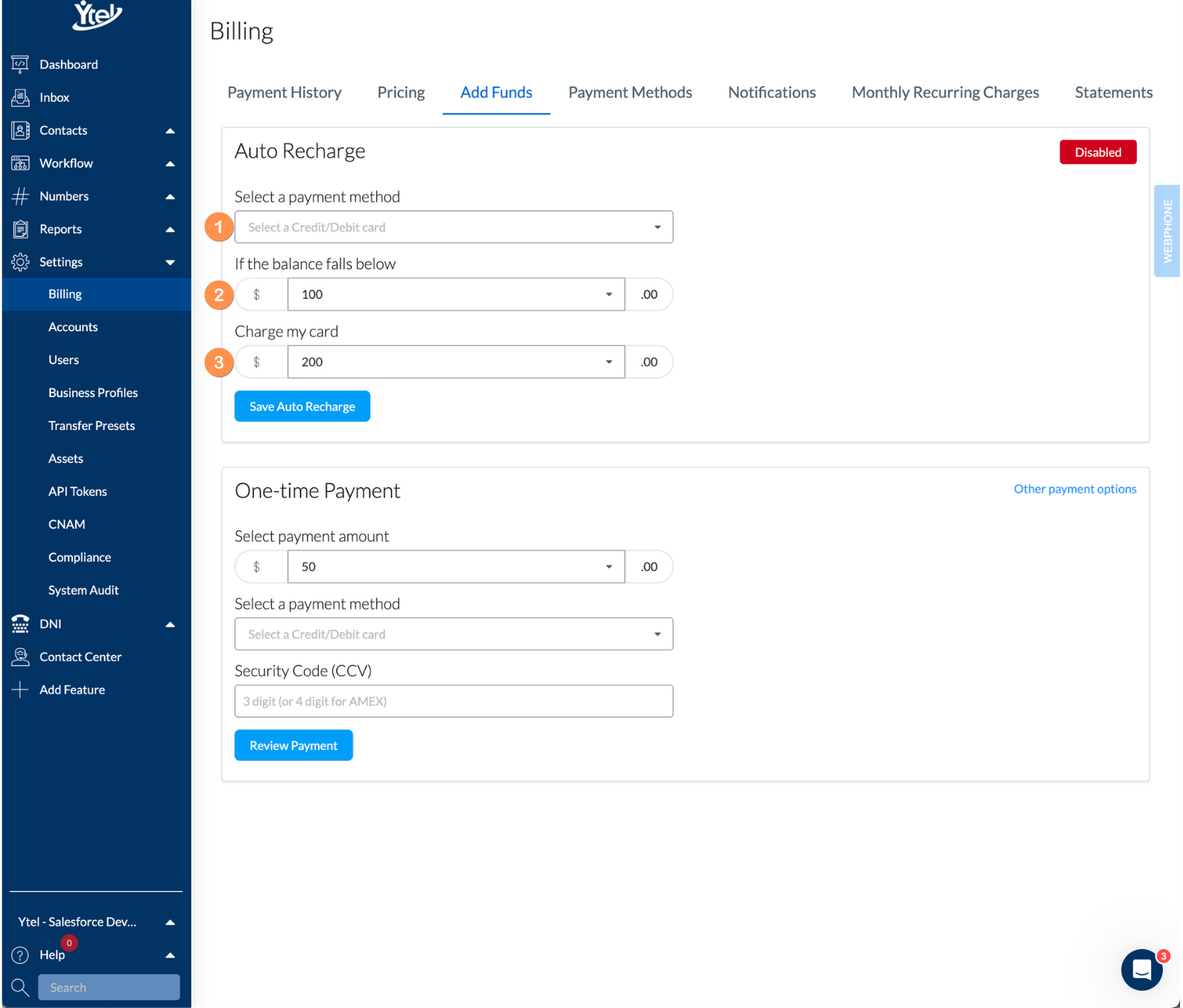The height and width of the screenshot is (1008, 1183).
Task: Open Payment Methods tab
Action: point(630,92)
